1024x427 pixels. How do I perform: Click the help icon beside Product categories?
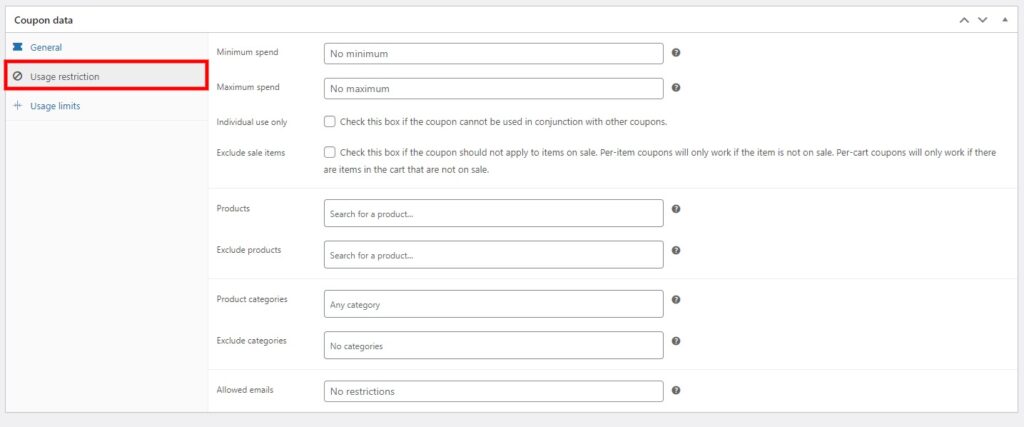(x=676, y=300)
